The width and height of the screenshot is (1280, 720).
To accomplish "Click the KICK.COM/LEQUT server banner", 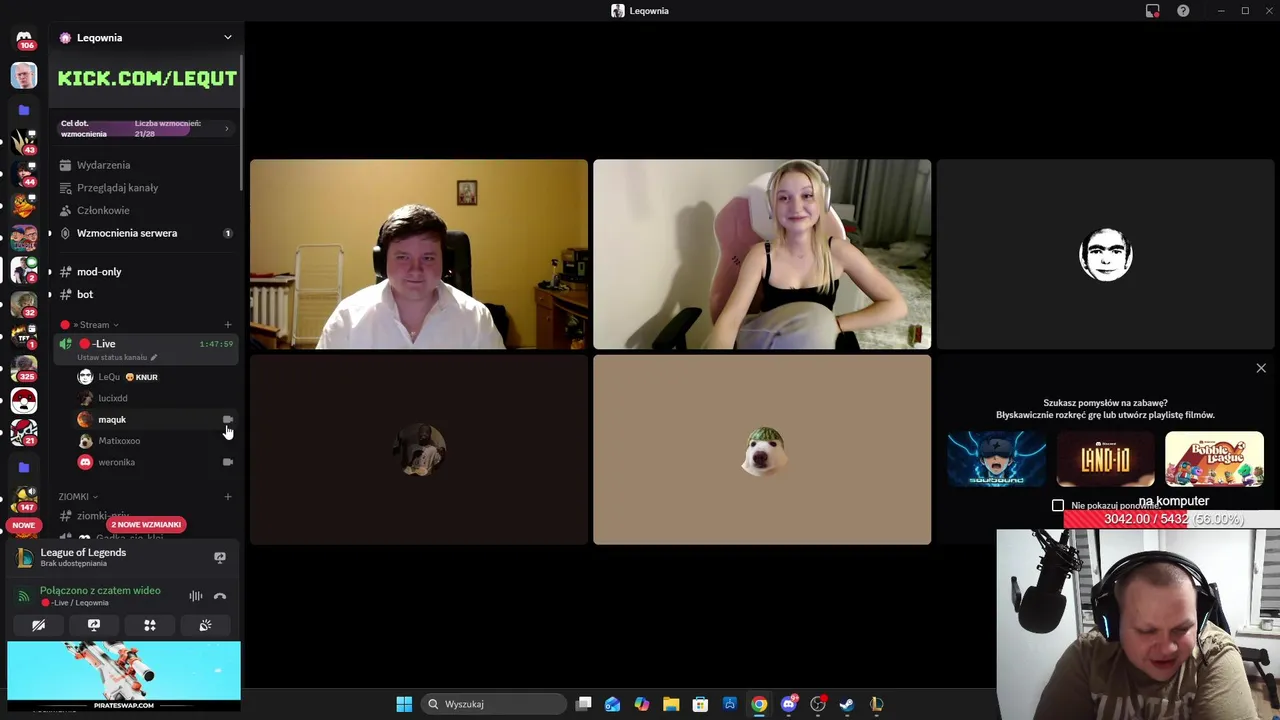I will pyautogui.click(x=147, y=79).
